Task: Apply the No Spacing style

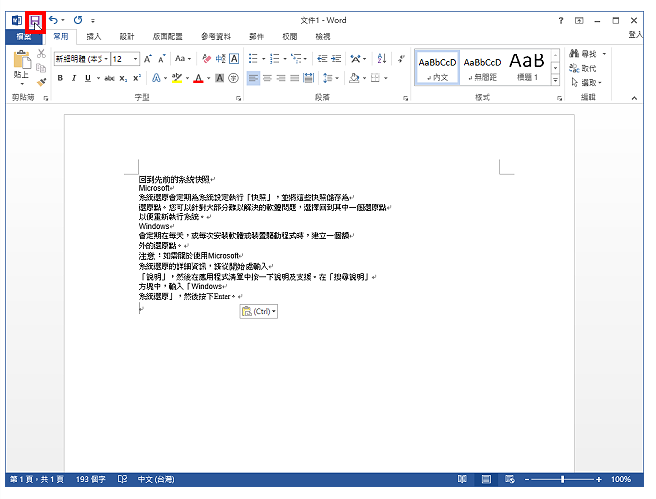Action: click(x=482, y=67)
